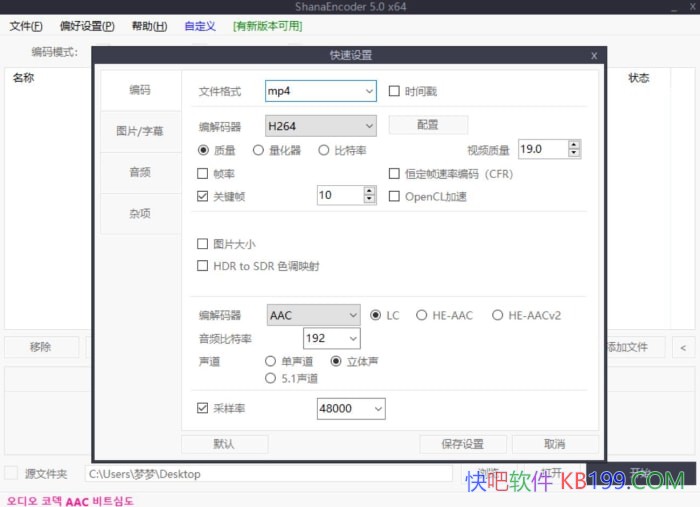Enable the 时间戳 checkbox
Screen dimensions: 700x507
pos(394,91)
